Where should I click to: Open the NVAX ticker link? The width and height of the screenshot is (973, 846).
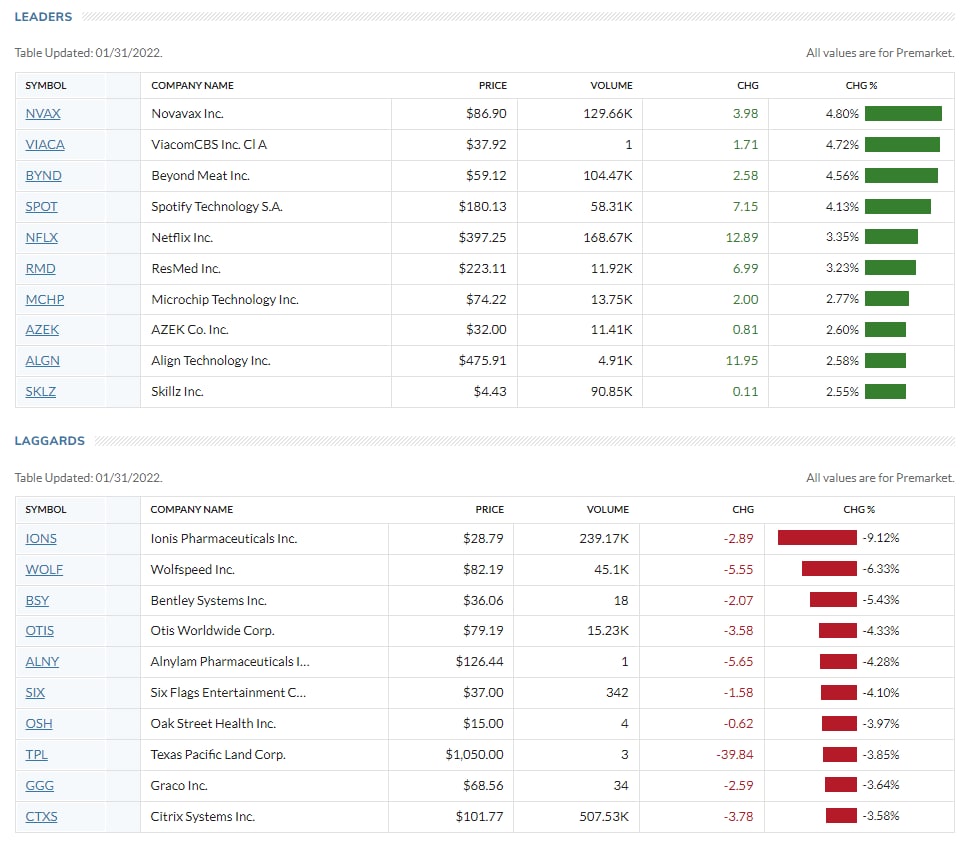click(x=43, y=114)
